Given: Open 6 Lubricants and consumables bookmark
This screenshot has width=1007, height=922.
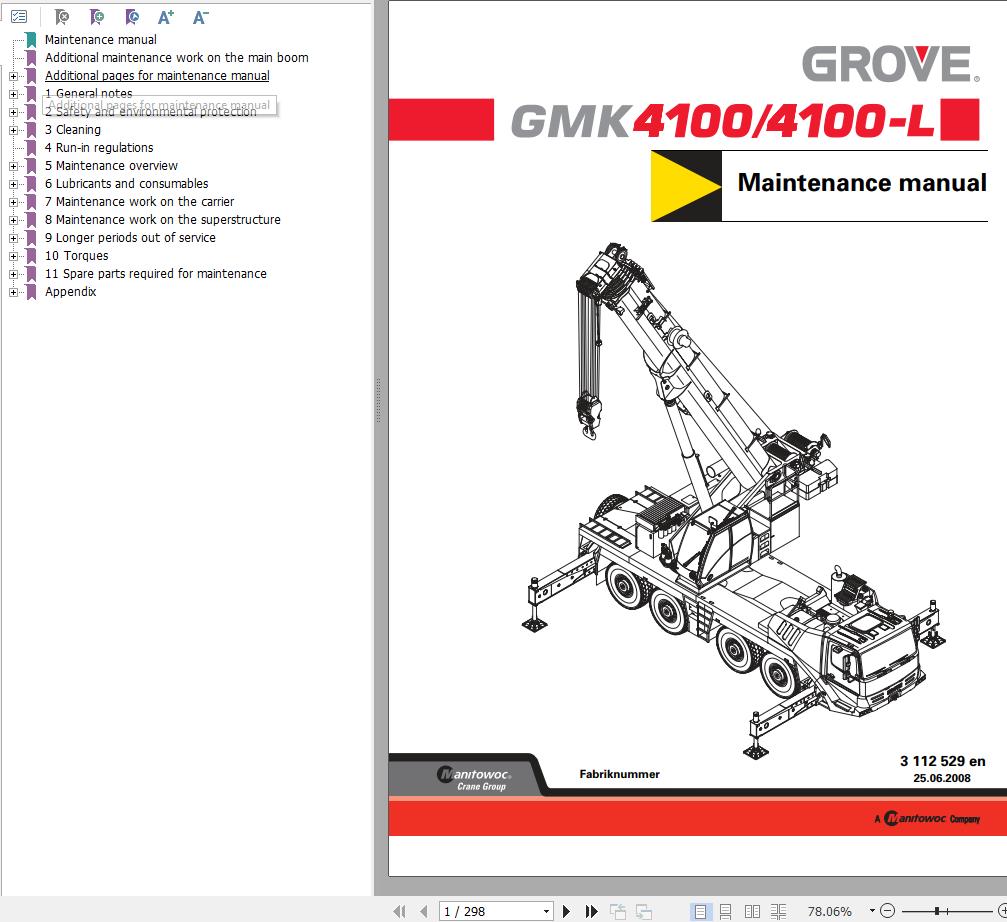Looking at the screenshot, I should point(127,184).
